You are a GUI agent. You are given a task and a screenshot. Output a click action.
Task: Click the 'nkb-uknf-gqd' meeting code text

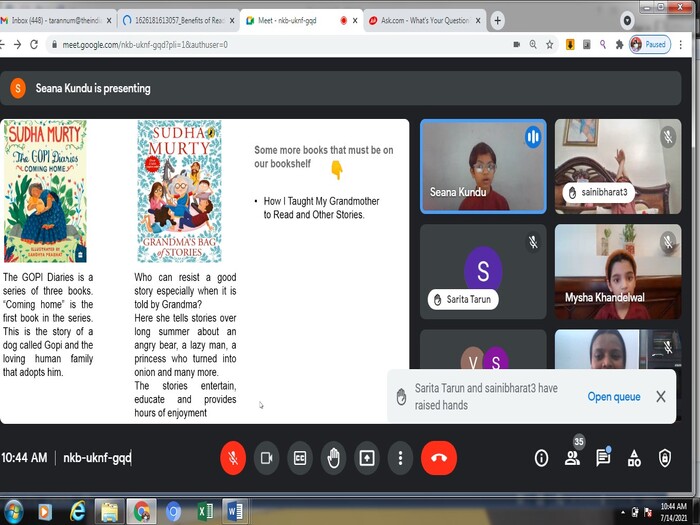pos(97,458)
